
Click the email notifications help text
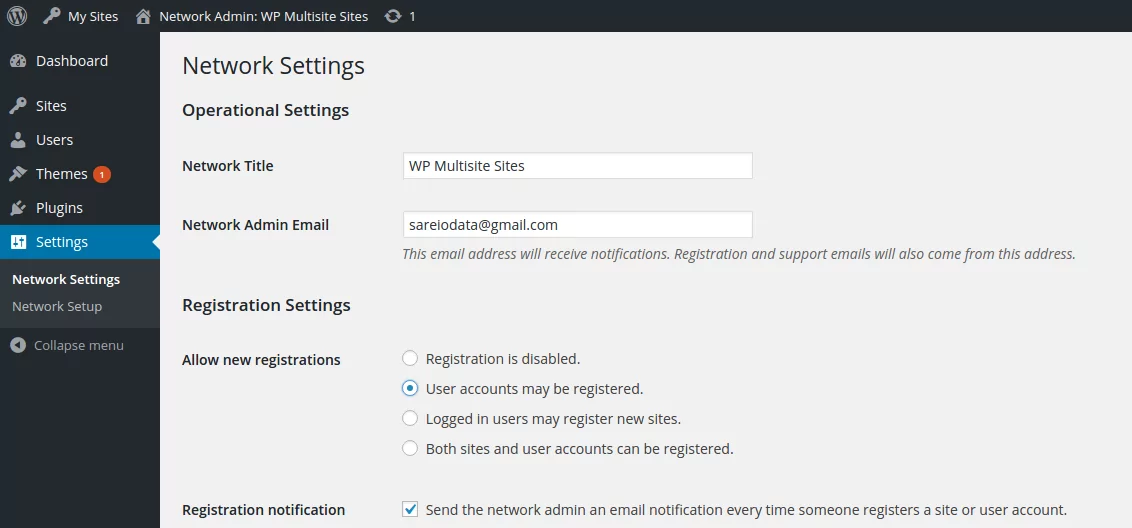pos(739,254)
